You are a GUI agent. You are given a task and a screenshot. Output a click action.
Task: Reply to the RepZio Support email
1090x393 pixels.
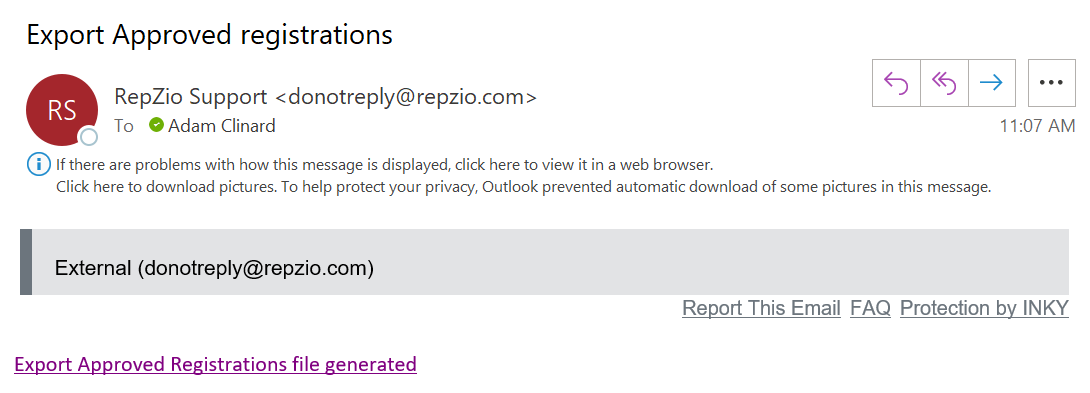coord(896,83)
